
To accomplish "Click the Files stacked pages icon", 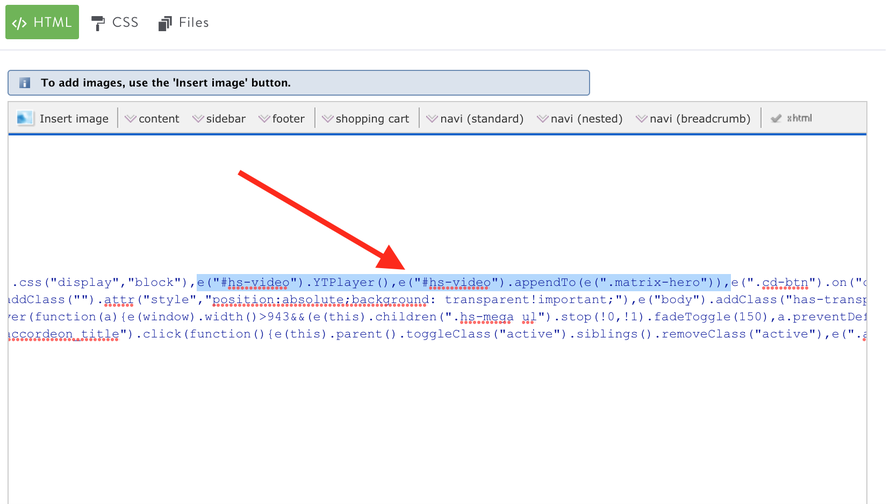I will click(x=165, y=23).
